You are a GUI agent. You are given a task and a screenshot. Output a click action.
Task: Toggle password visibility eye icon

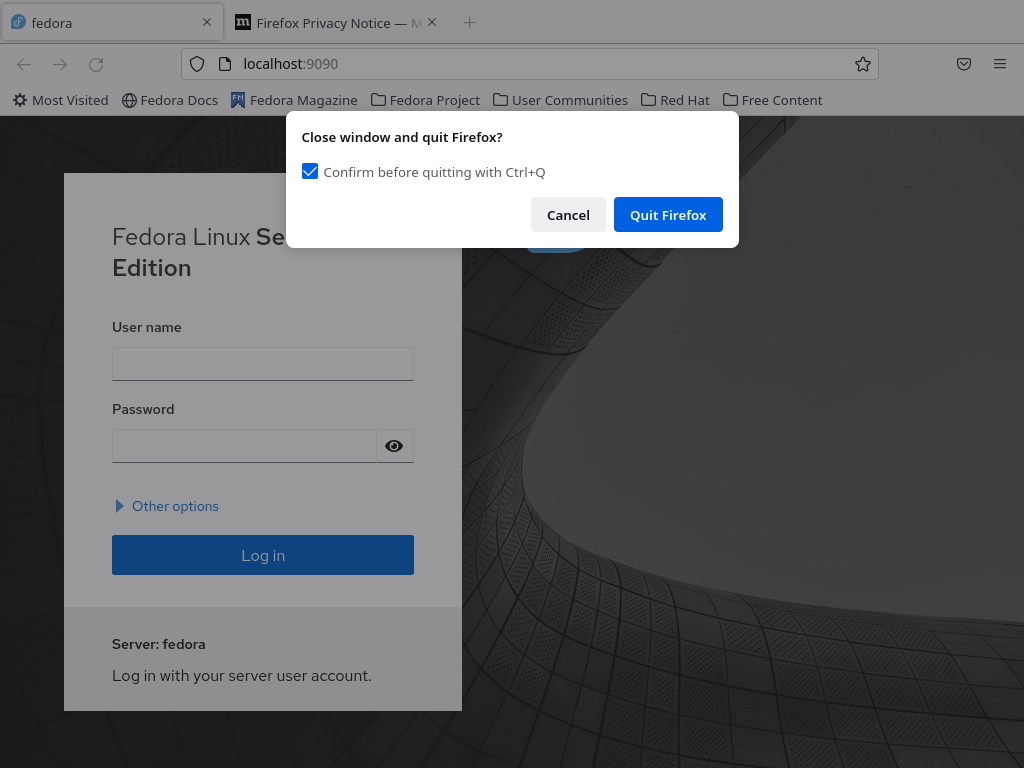tap(394, 446)
